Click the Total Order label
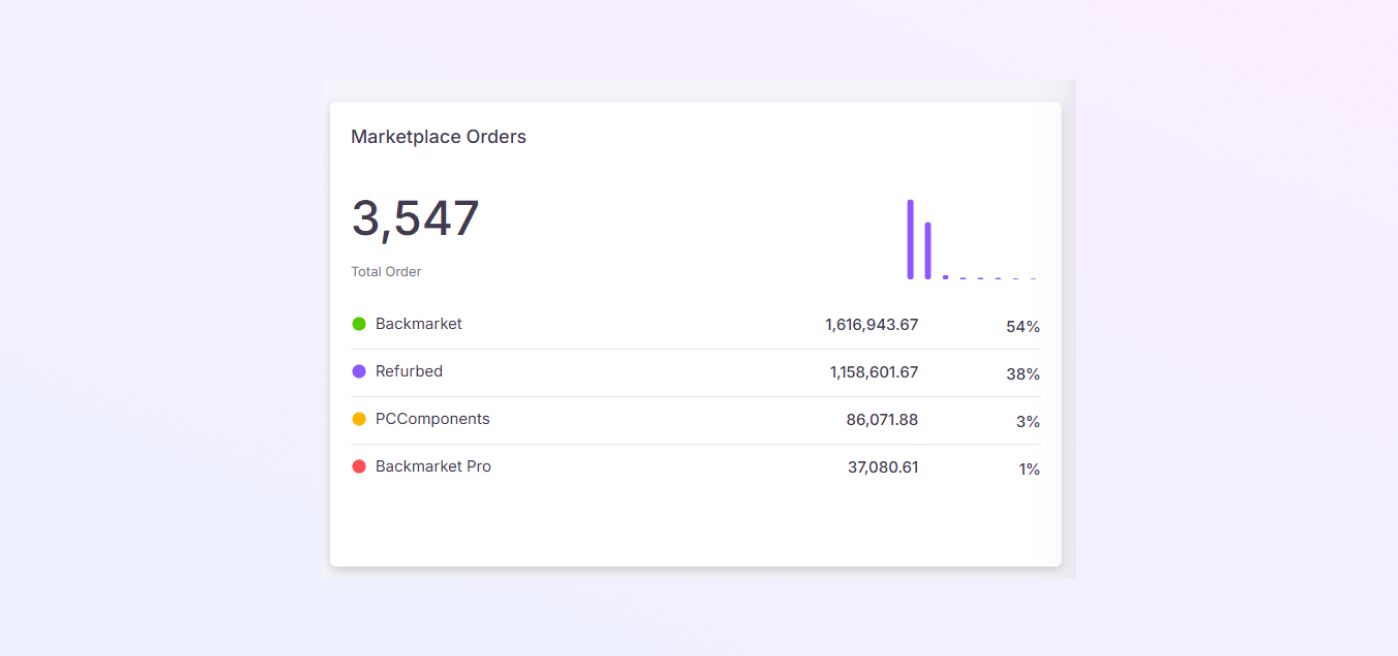 tap(386, 272)
